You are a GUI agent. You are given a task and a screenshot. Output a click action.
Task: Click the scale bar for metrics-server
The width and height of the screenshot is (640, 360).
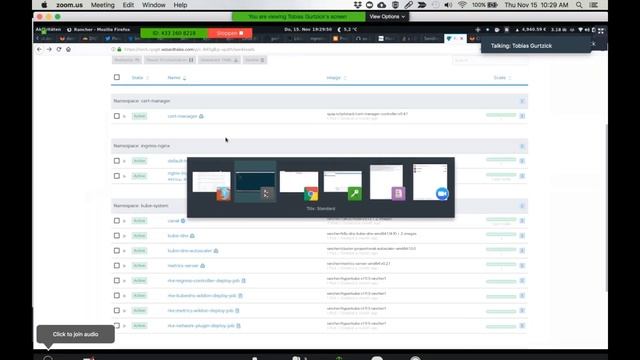pyautogui.click(x=501, y=265)
